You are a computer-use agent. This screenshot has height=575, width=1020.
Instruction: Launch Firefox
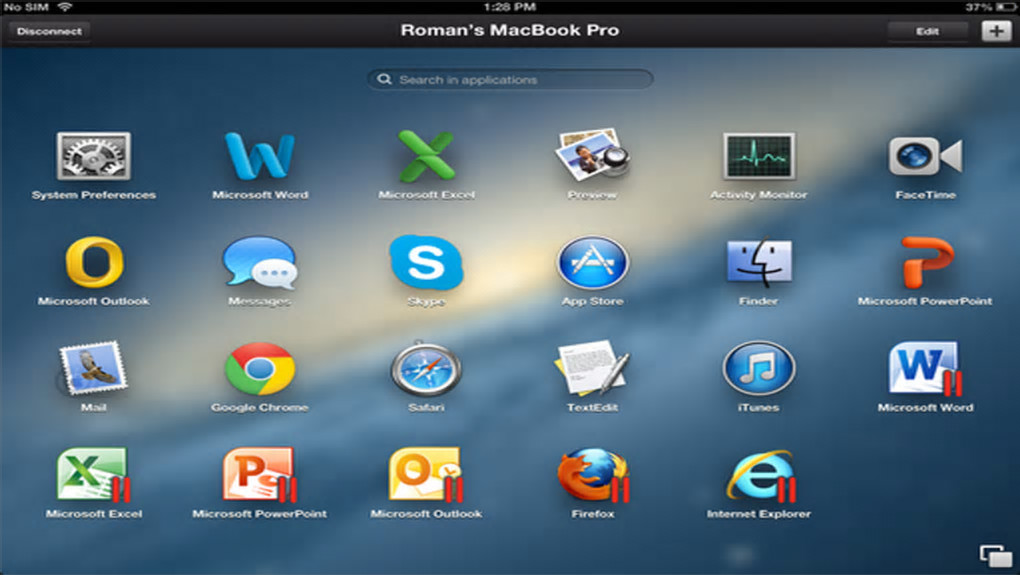pyautogui.click(x=593, y=475)
